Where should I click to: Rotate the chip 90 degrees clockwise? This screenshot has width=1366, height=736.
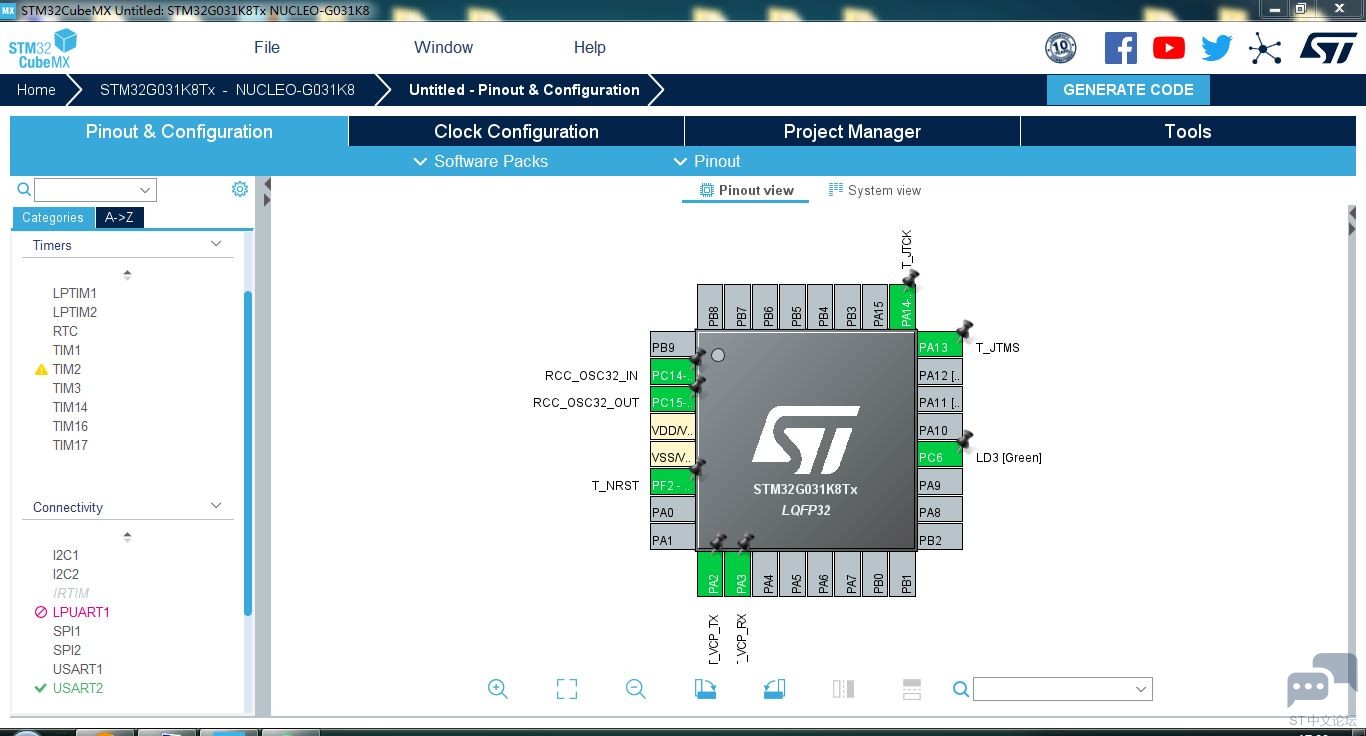click(x=705, y=688)
